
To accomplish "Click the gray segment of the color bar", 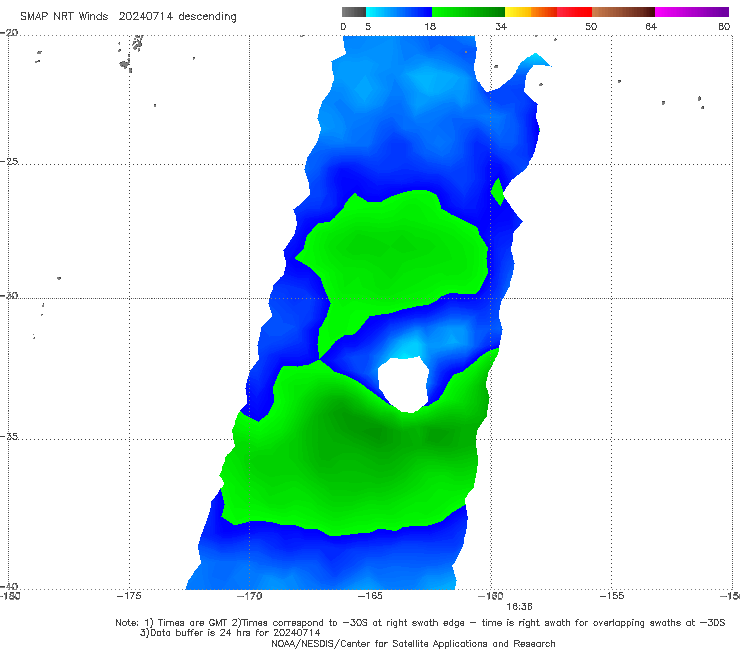I will click(x=354, y=12).
